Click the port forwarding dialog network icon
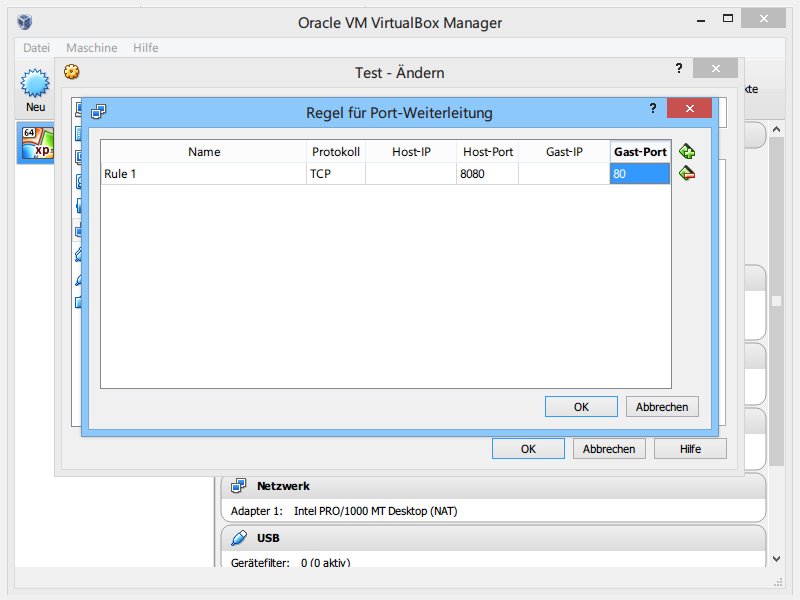Screen dimensions: 800x600 [x=98, y=111]
